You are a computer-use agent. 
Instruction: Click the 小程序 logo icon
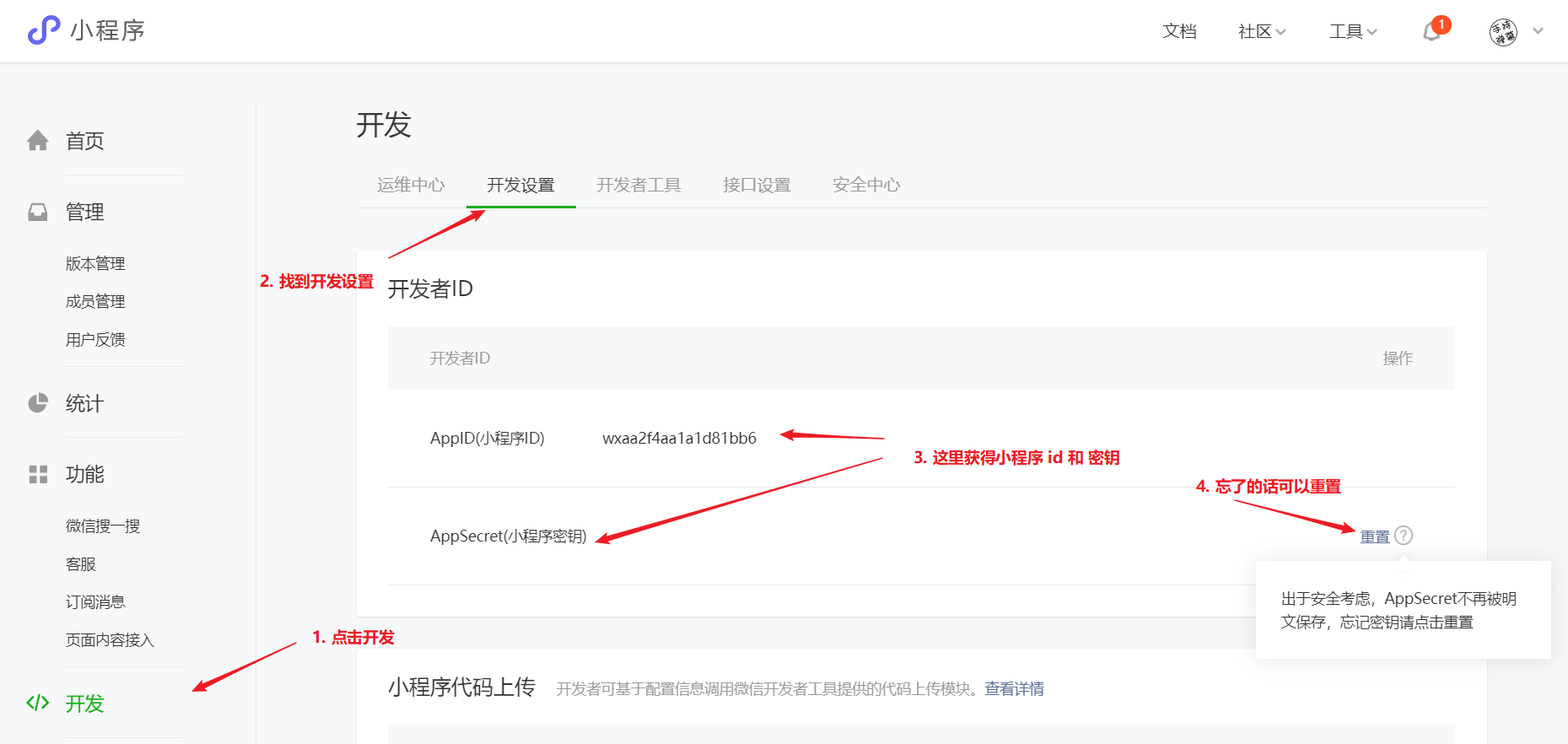click(44, 30)
